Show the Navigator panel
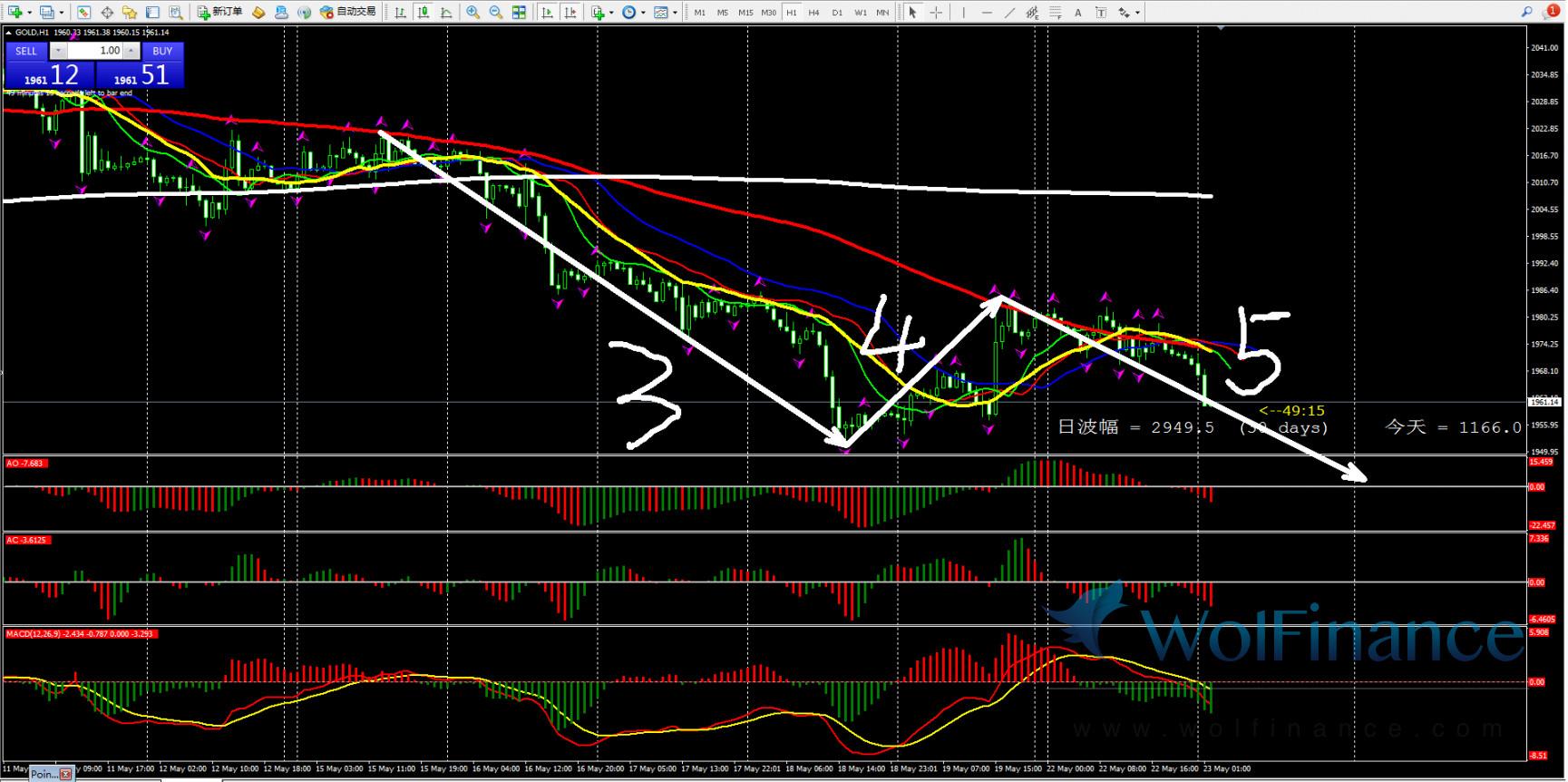 click(130, 12)
